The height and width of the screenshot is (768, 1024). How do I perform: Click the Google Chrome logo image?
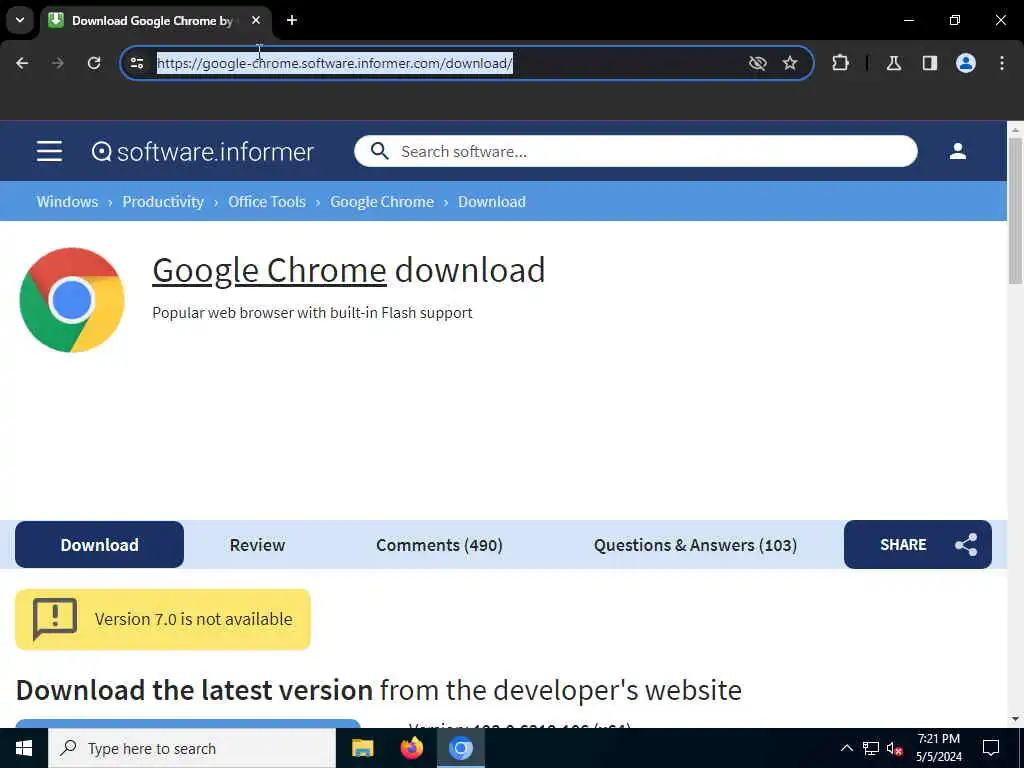[72, 300]
